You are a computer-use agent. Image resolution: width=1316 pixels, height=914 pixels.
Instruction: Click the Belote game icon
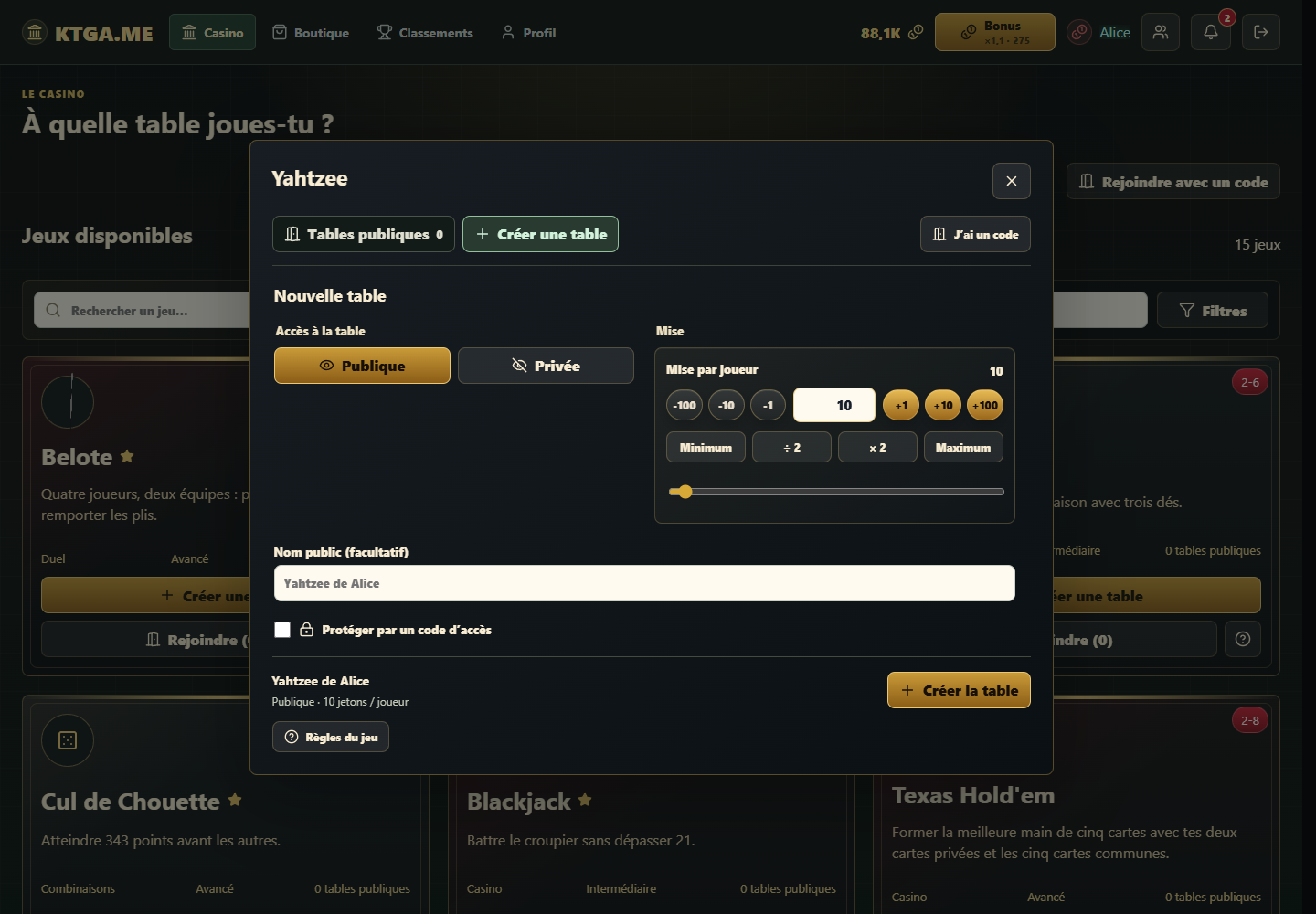pyautogui.click(x=68, y=401)
